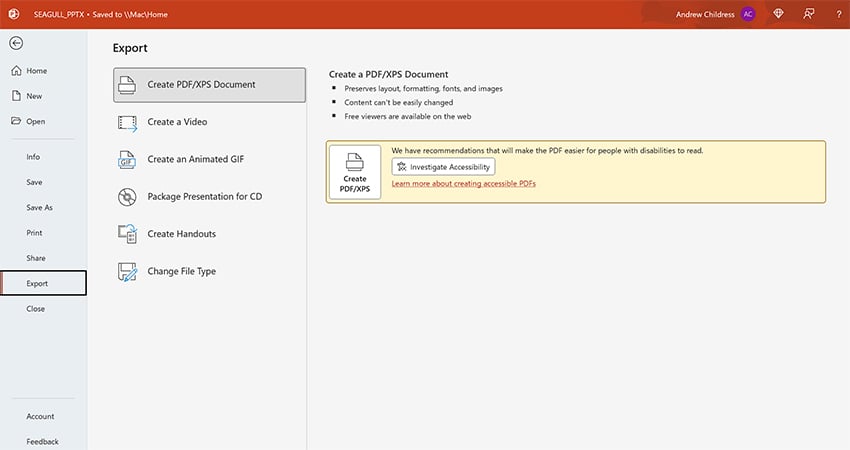The height and width of the screenshot is (450, 850).
Task: Open Learn more about creating accessible PDFs link
Action: click(464, 184)
